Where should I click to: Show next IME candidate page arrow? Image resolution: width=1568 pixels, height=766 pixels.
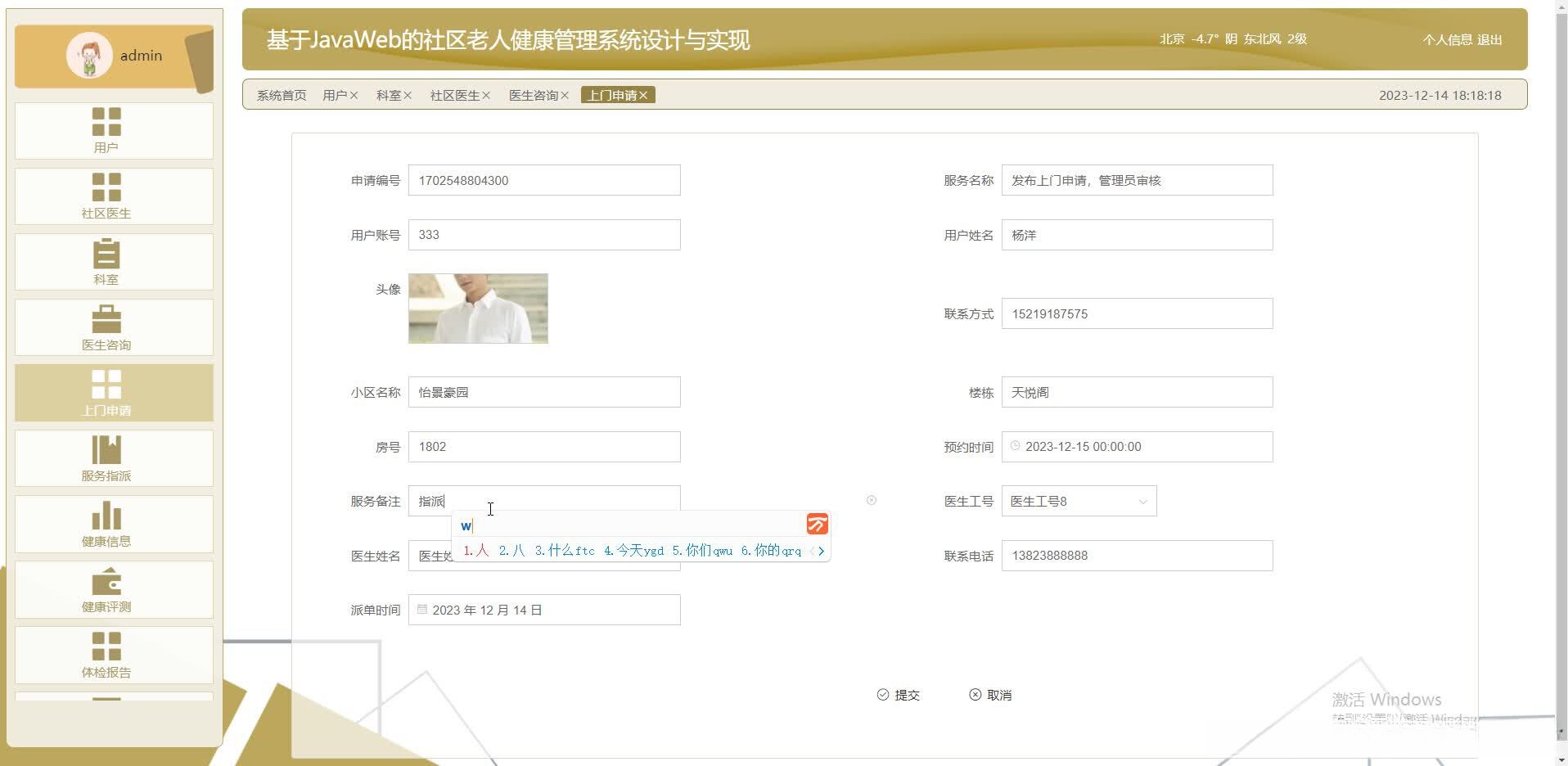pyautogui.click(x=821, y=551)
